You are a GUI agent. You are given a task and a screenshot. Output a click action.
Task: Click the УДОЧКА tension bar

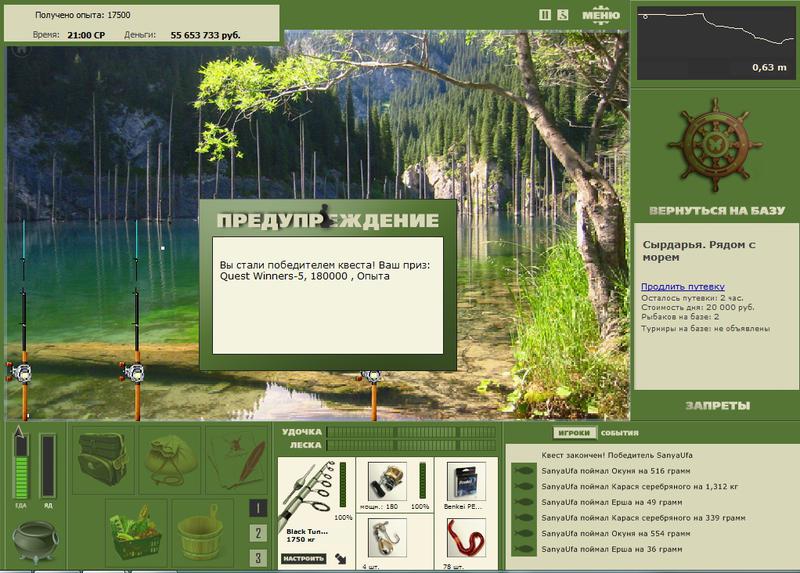(411, 432)
